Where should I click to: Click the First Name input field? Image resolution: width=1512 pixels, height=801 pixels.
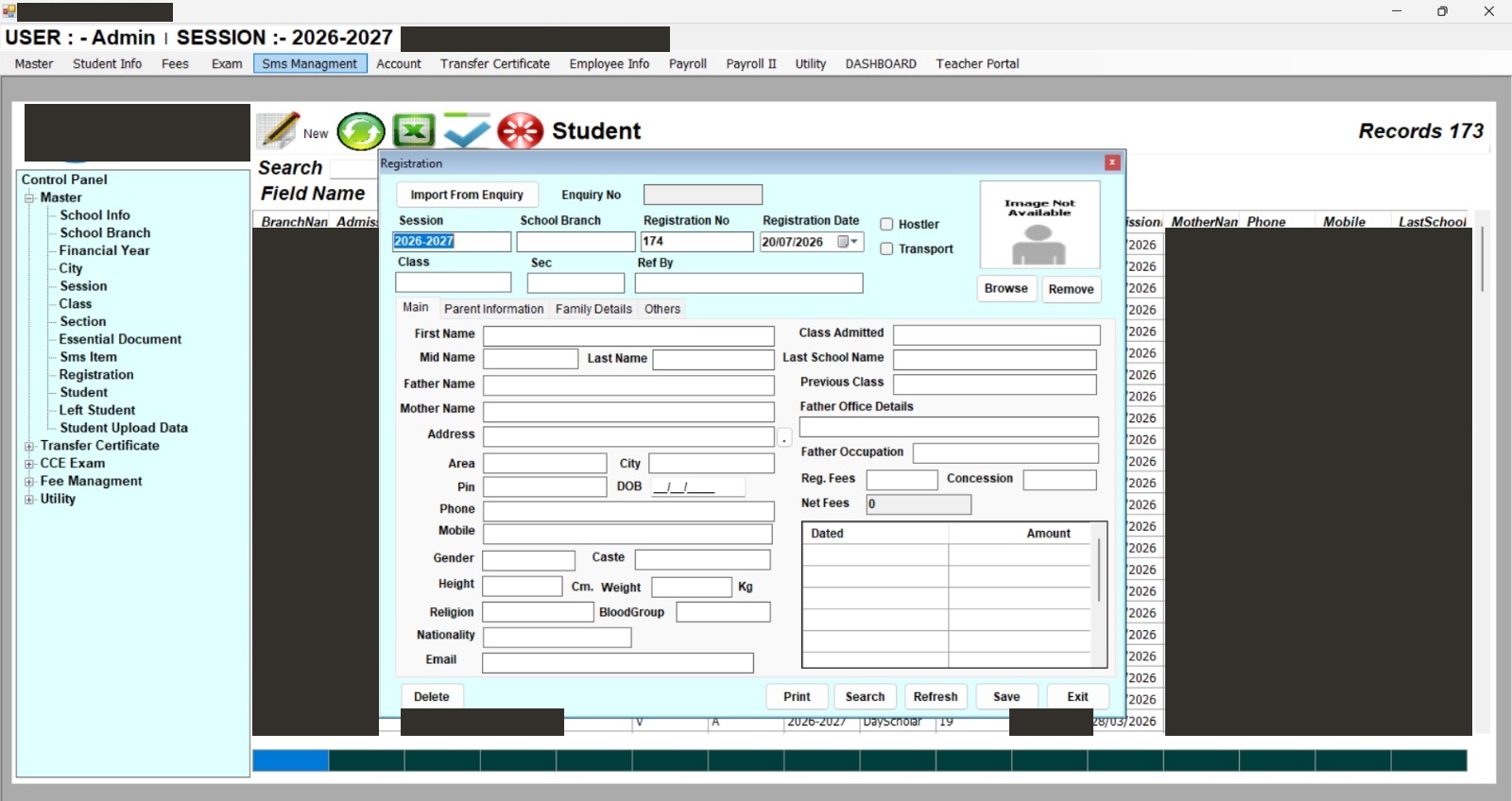coord(628,335)
